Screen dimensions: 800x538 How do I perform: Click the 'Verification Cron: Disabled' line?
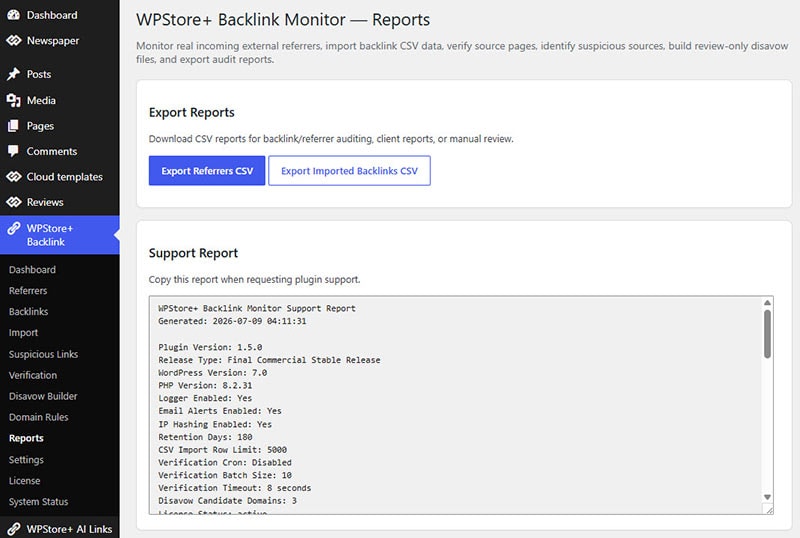pos(225,462)
